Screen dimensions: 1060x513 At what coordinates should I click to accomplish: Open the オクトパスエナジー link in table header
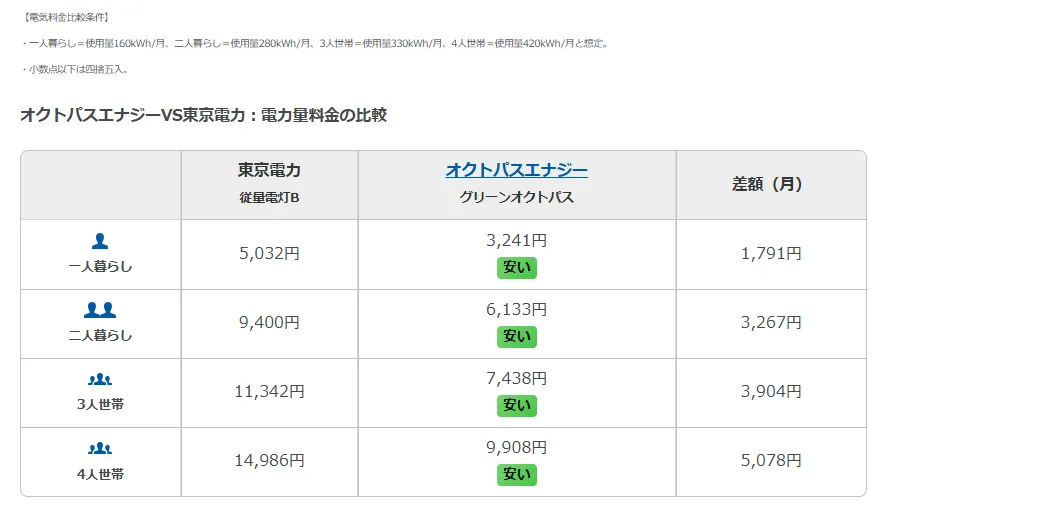[516, 170]
